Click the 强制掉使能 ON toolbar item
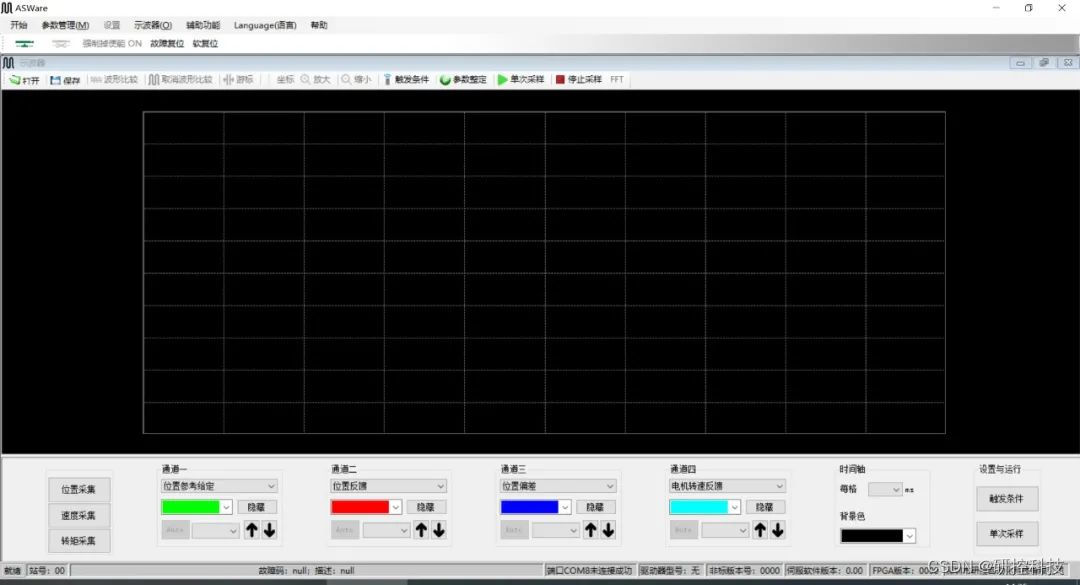 (x=112, y=43)
